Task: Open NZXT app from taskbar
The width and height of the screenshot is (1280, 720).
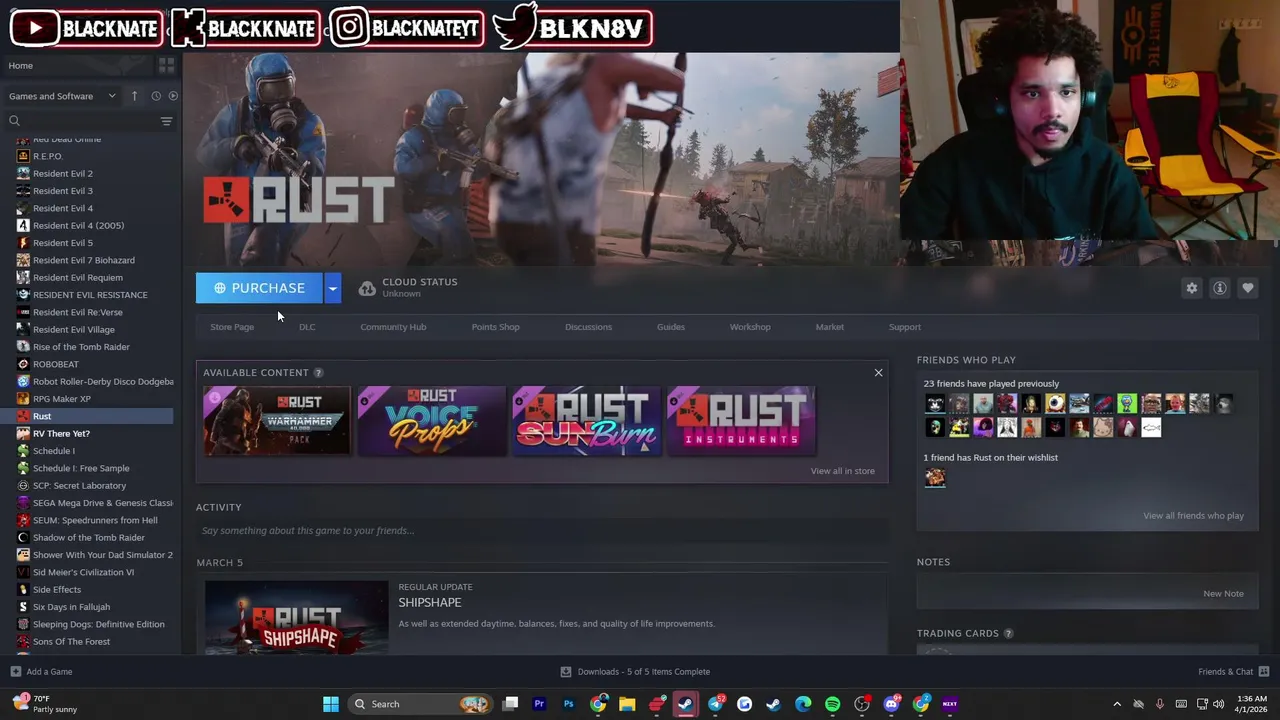Action: click(950, 704)
